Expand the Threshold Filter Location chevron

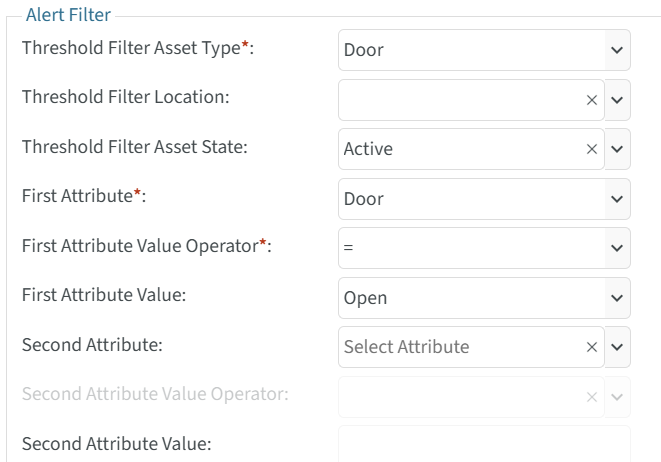click(x=617, y=100)
